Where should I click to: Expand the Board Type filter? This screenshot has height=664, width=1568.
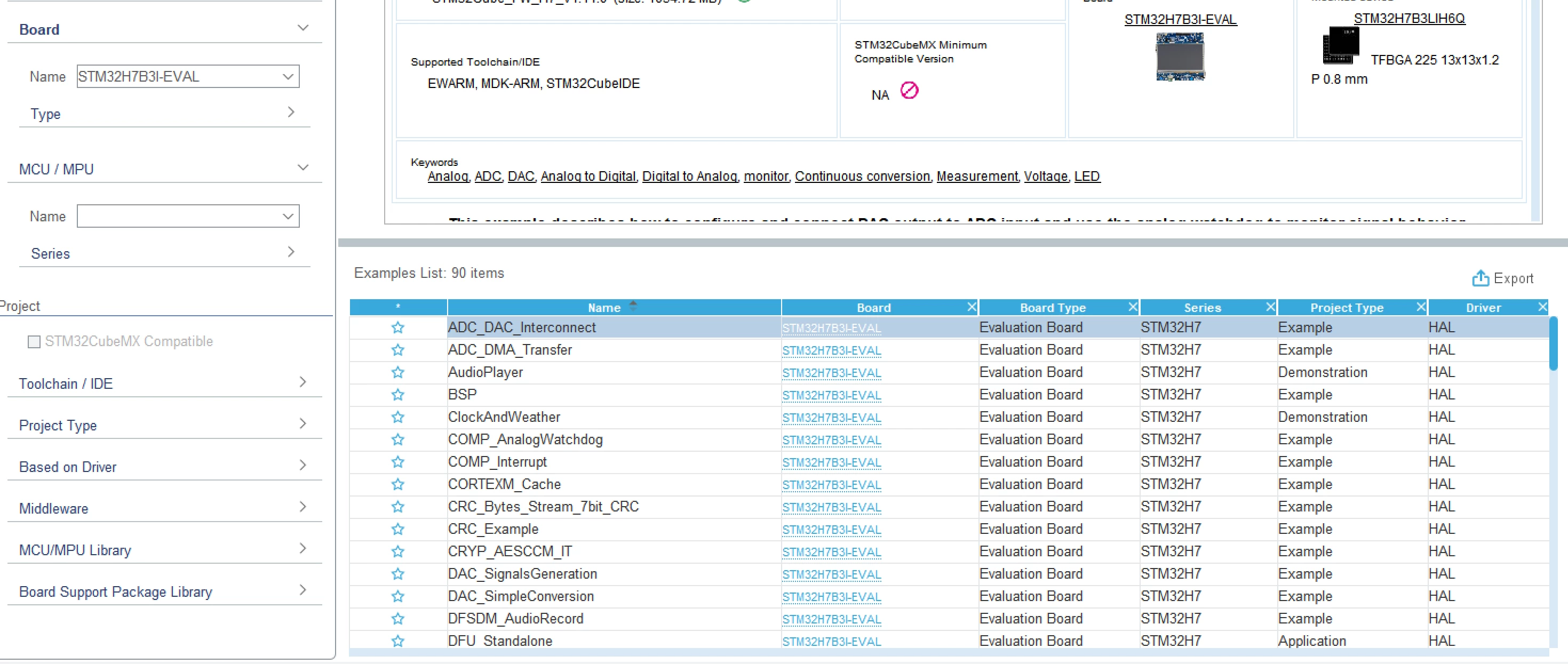click(291, 113)
